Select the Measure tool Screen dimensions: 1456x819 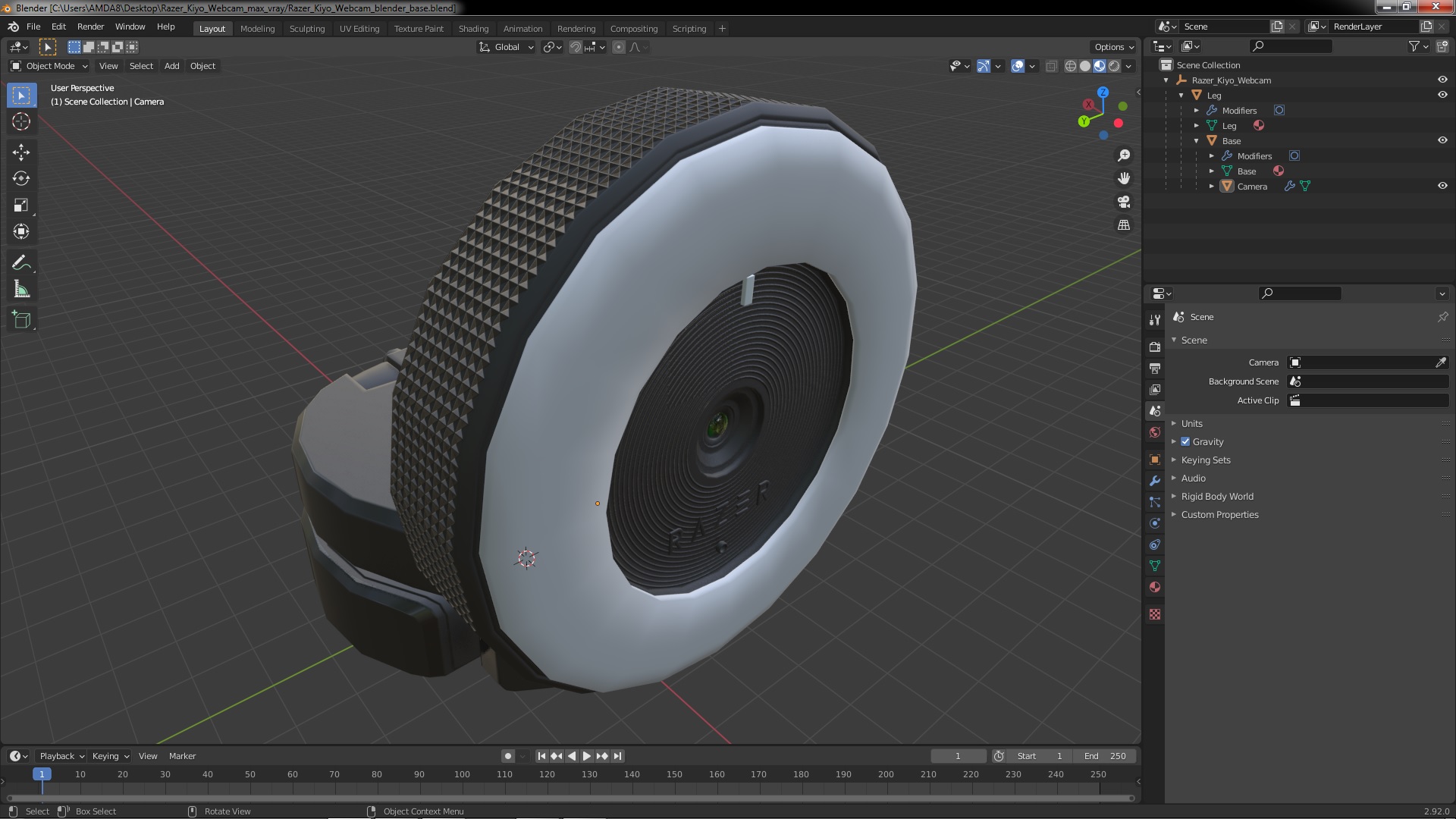point(21,290)
